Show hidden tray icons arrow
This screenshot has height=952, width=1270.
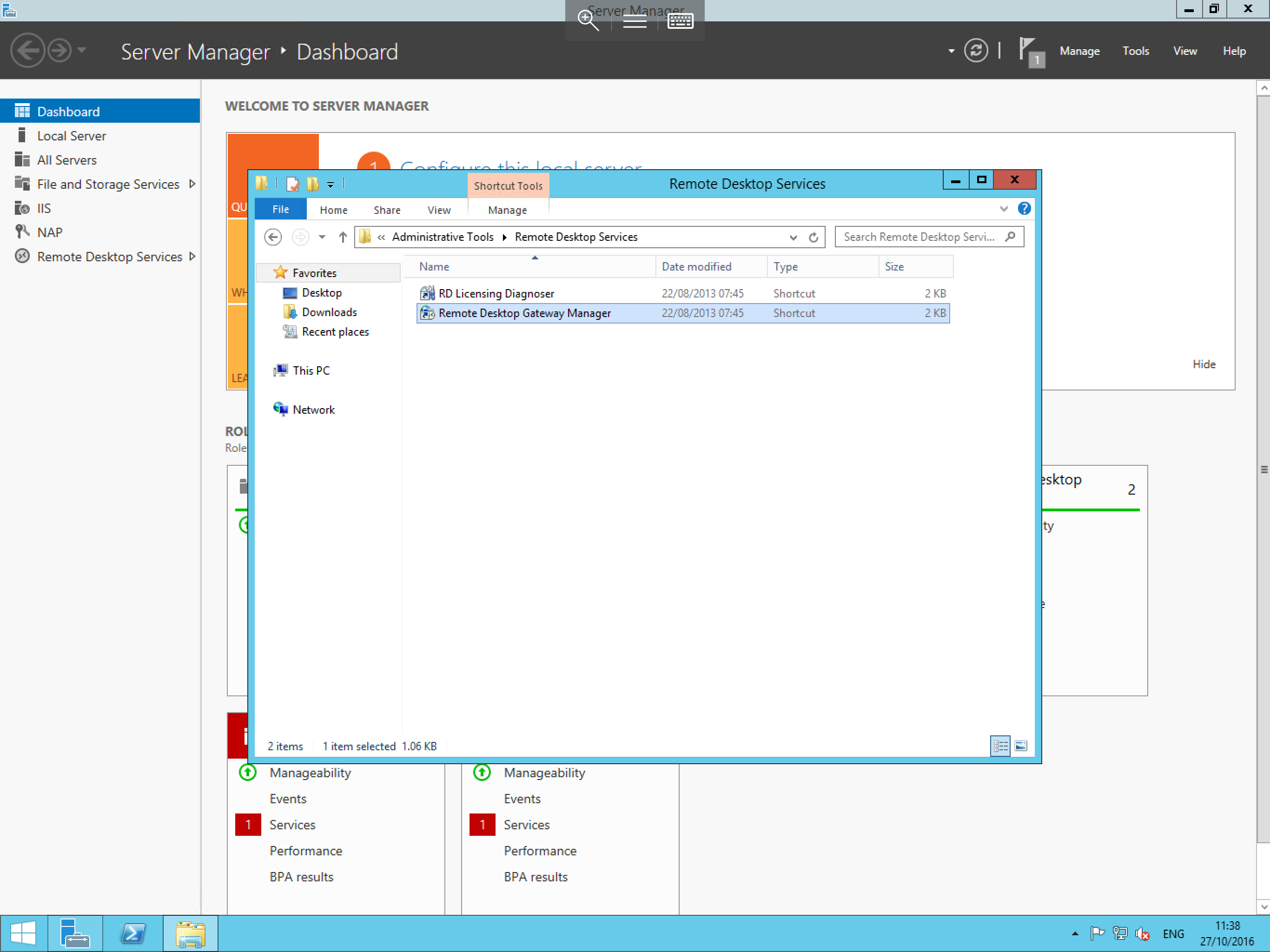tap(1075, 934)
